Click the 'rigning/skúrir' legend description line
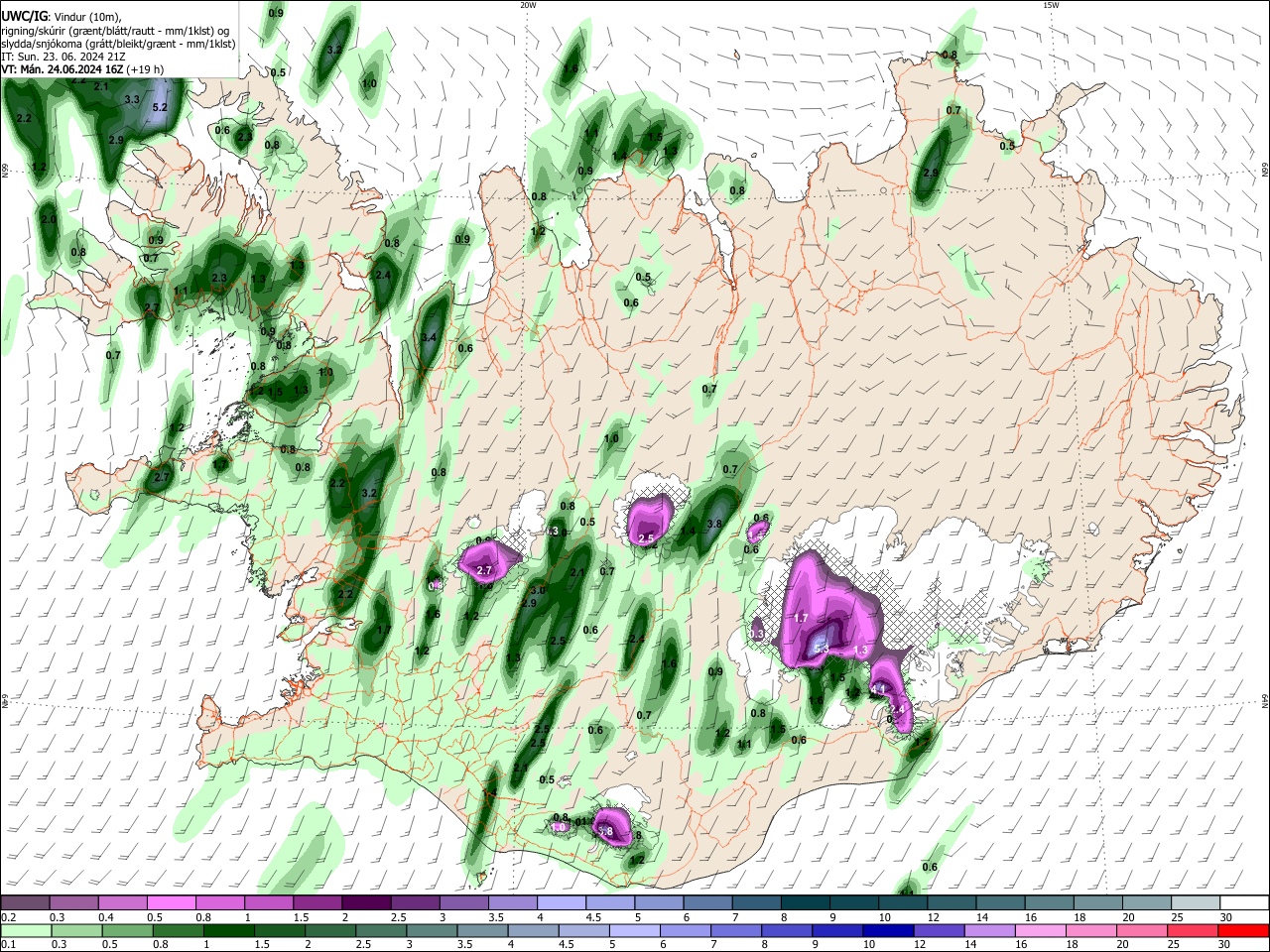 115,31
